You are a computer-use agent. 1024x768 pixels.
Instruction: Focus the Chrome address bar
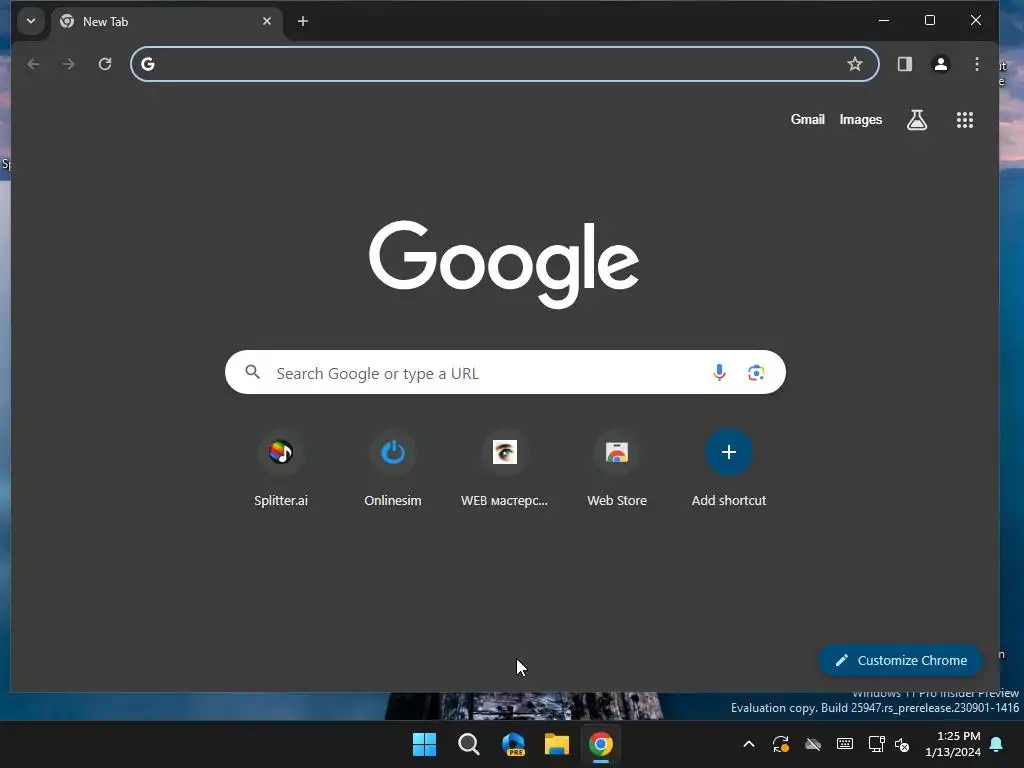tap(504, 64)
